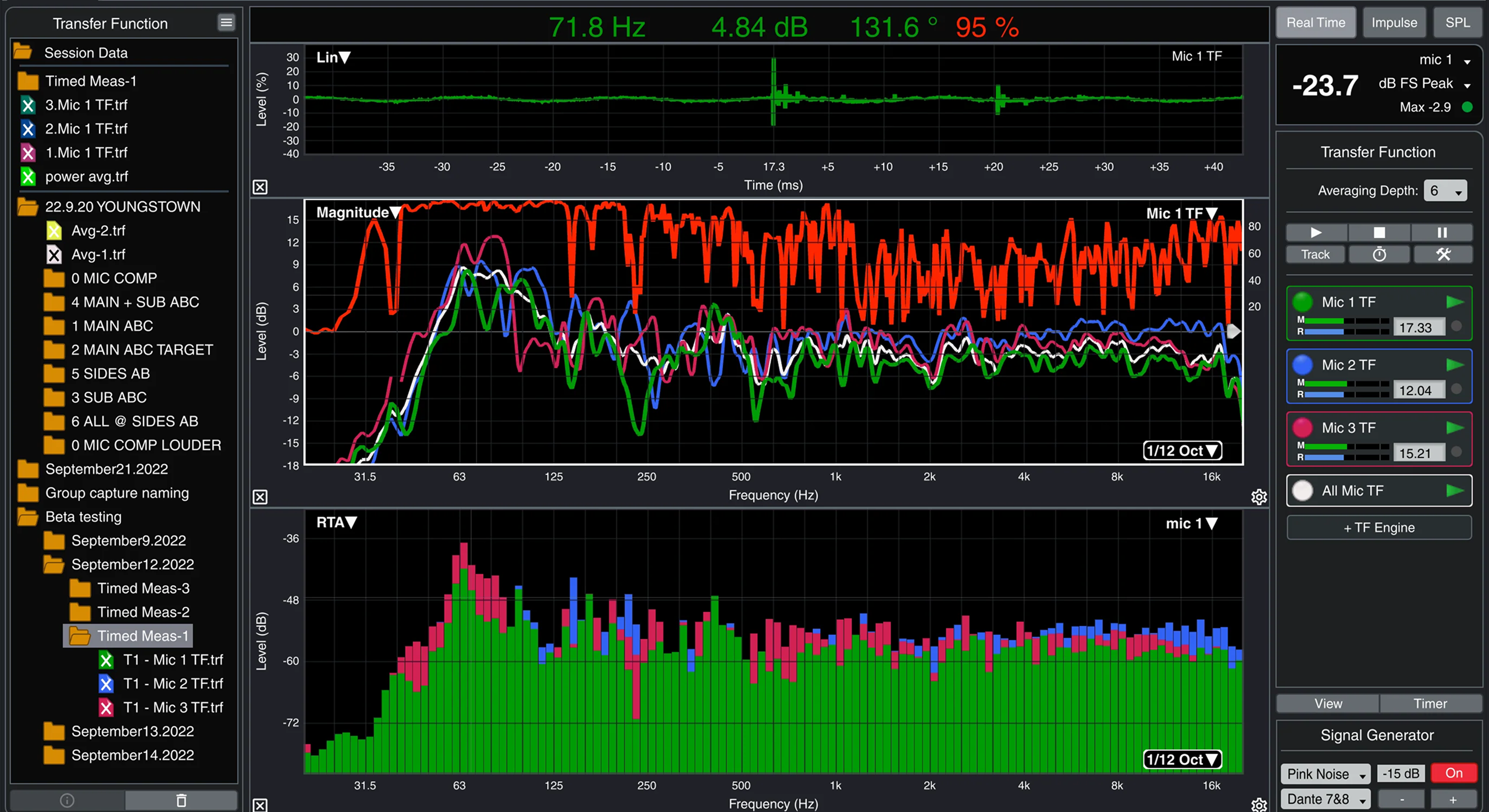Open Magnitude graph gear settings
Screen dimensions: 1489x812
(x=1259, y=497)
